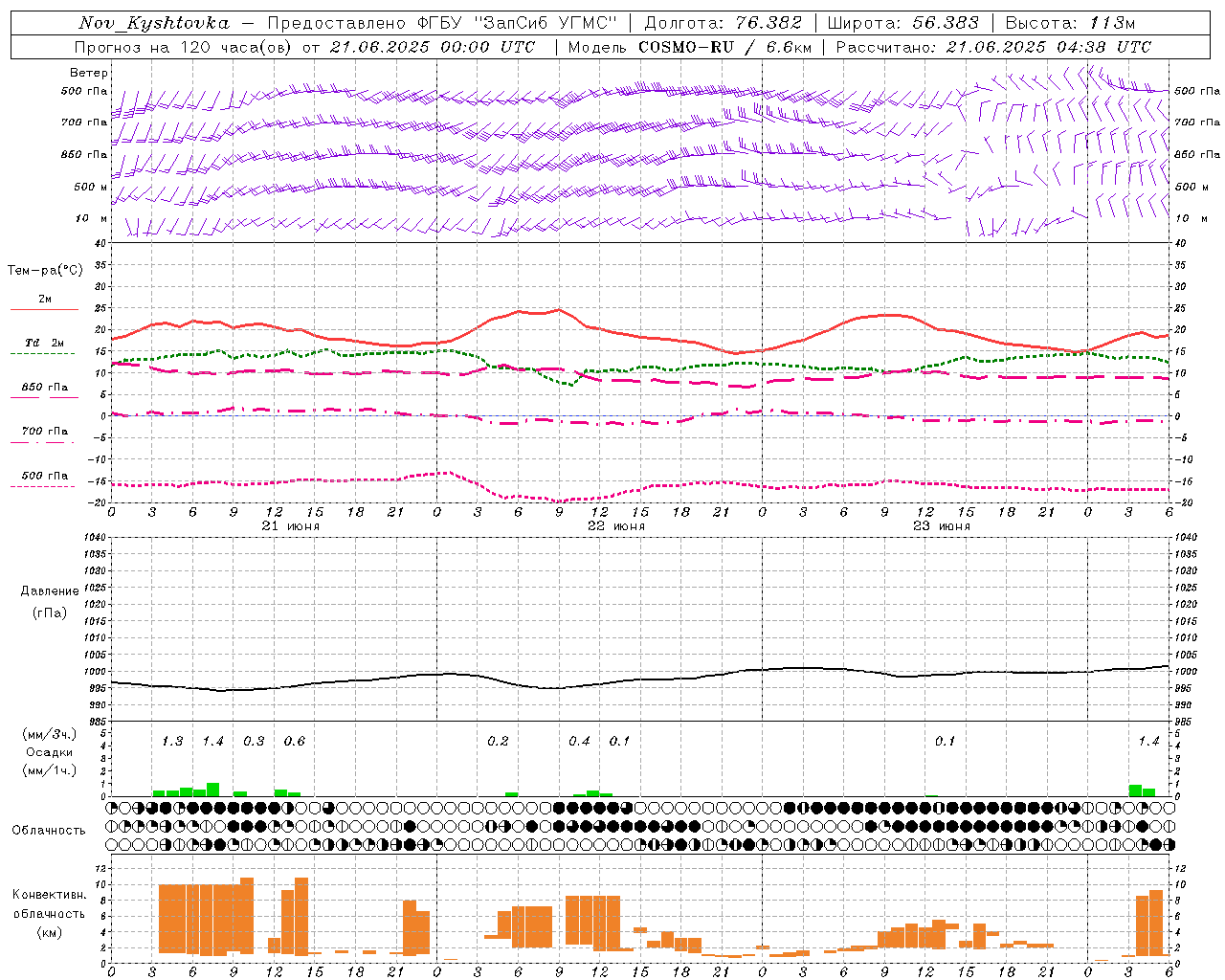Click the Тем-ра(°C) axis label
The height and width of the screenshot is (980, 1225).
(45, 271)
